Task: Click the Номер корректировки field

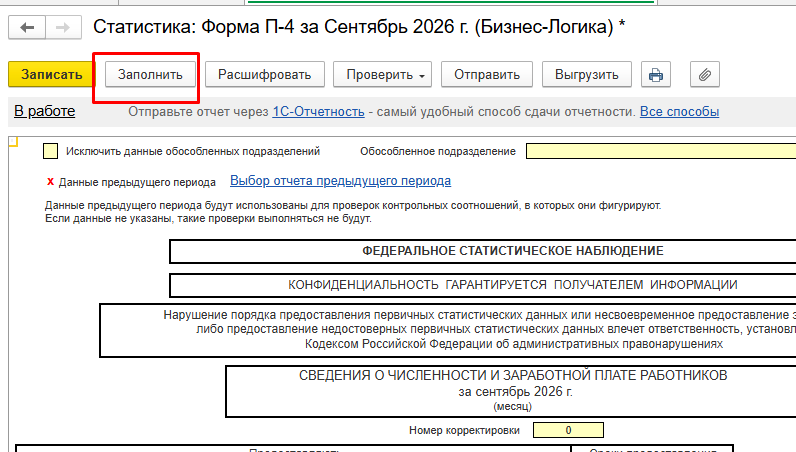Action: pos(569,430)
